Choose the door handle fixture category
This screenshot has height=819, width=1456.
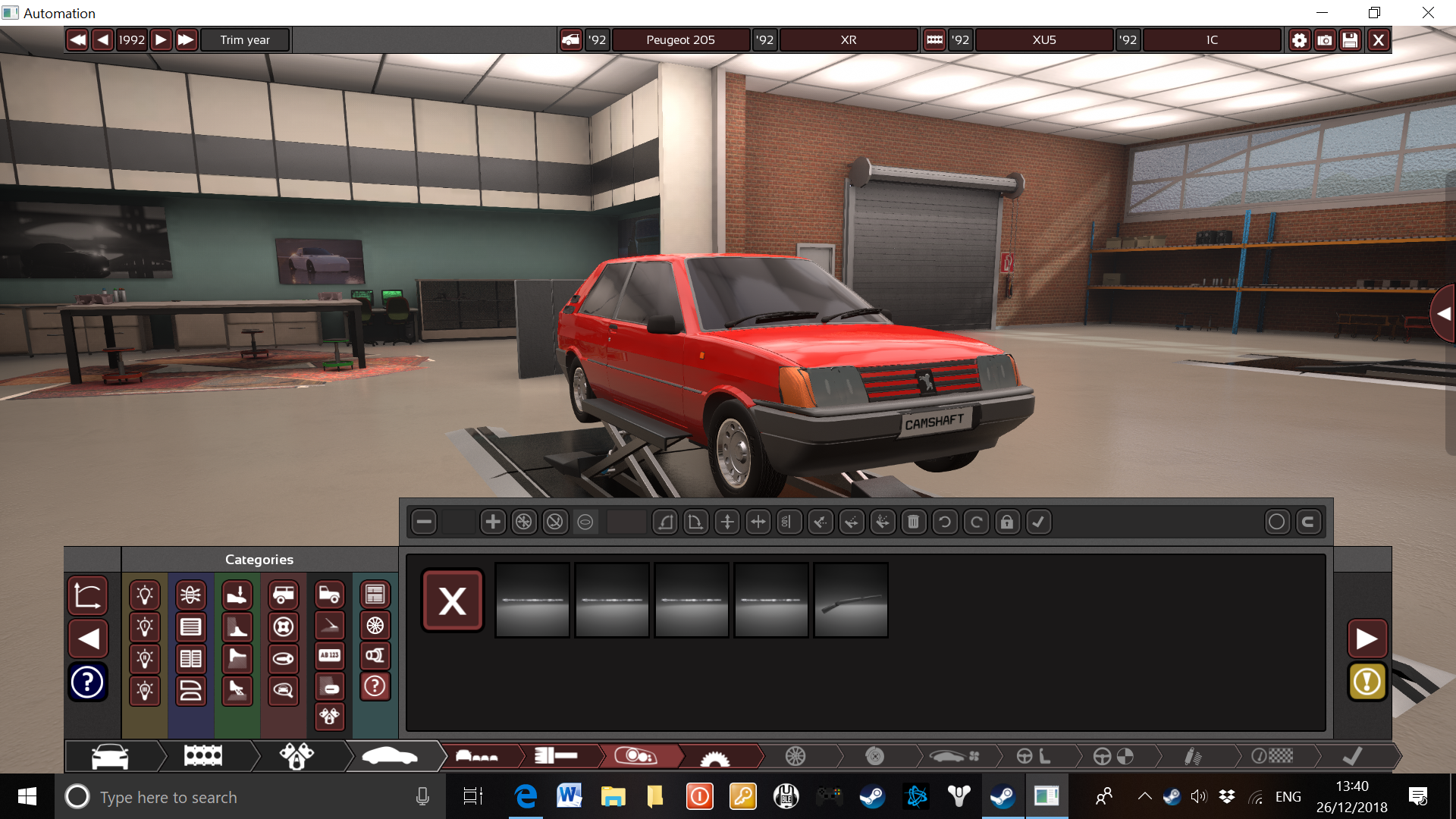tap(284, 658)
